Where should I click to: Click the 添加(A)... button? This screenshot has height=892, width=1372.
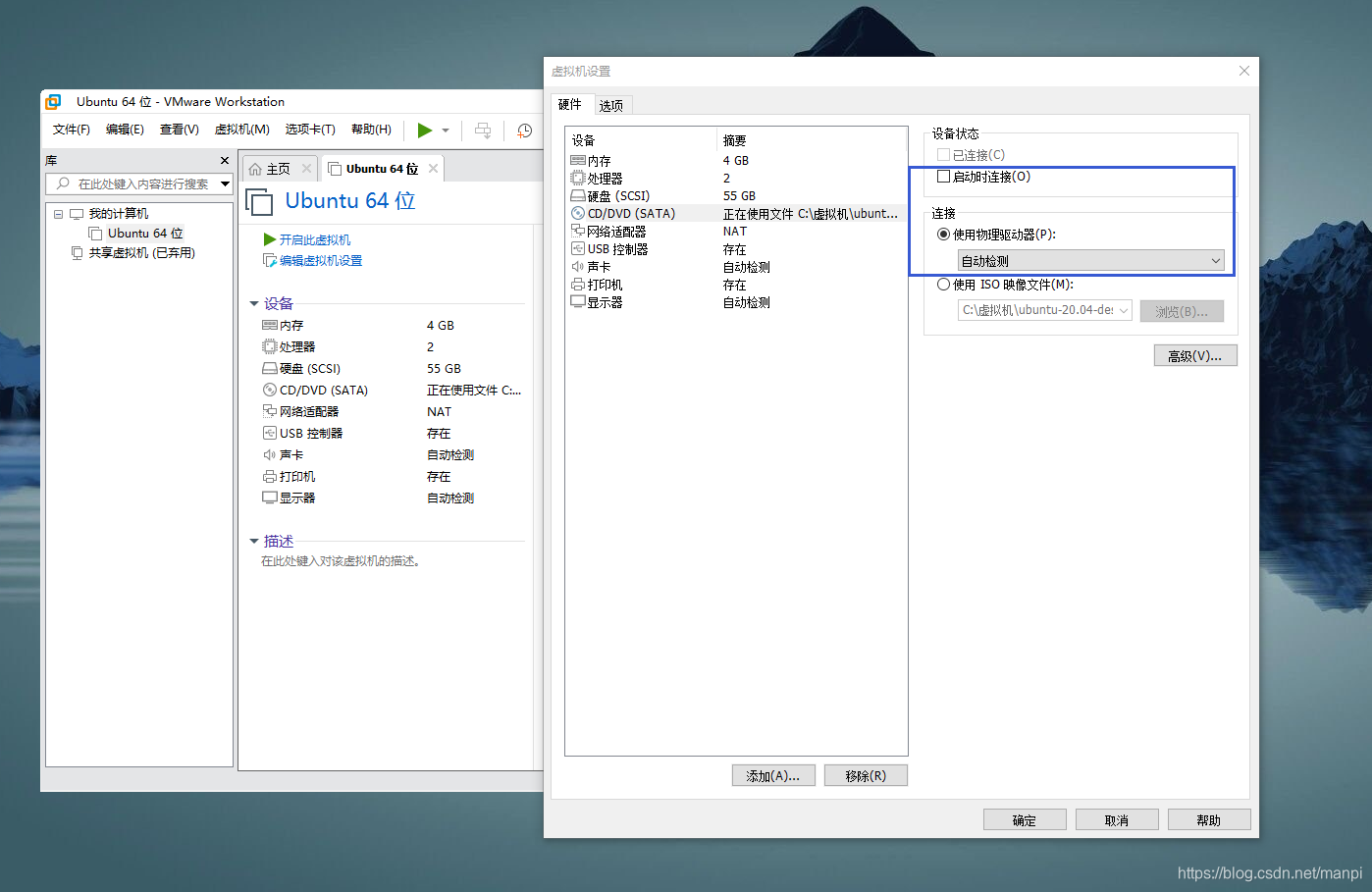[773, 775]
